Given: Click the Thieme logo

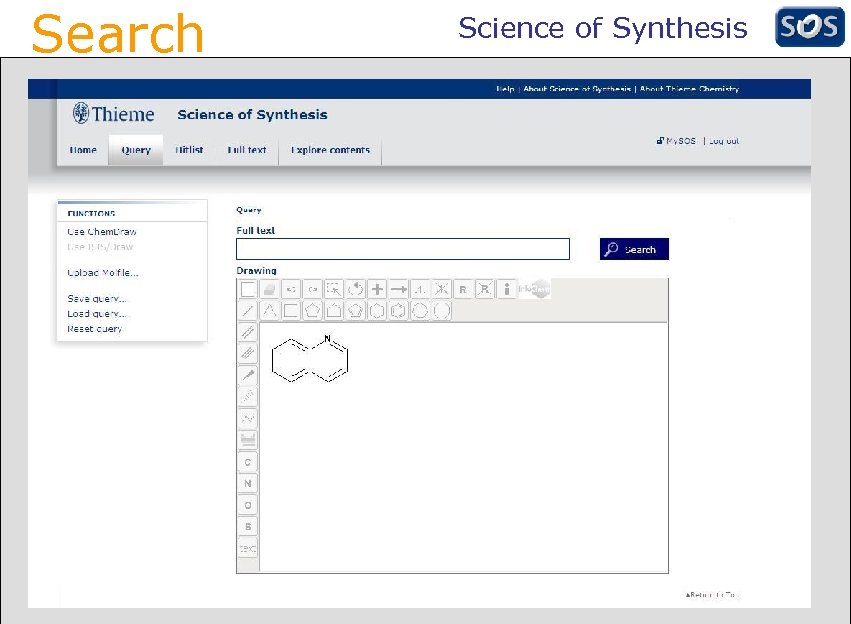Looking at the screenshot, I should tap(113, 113).
